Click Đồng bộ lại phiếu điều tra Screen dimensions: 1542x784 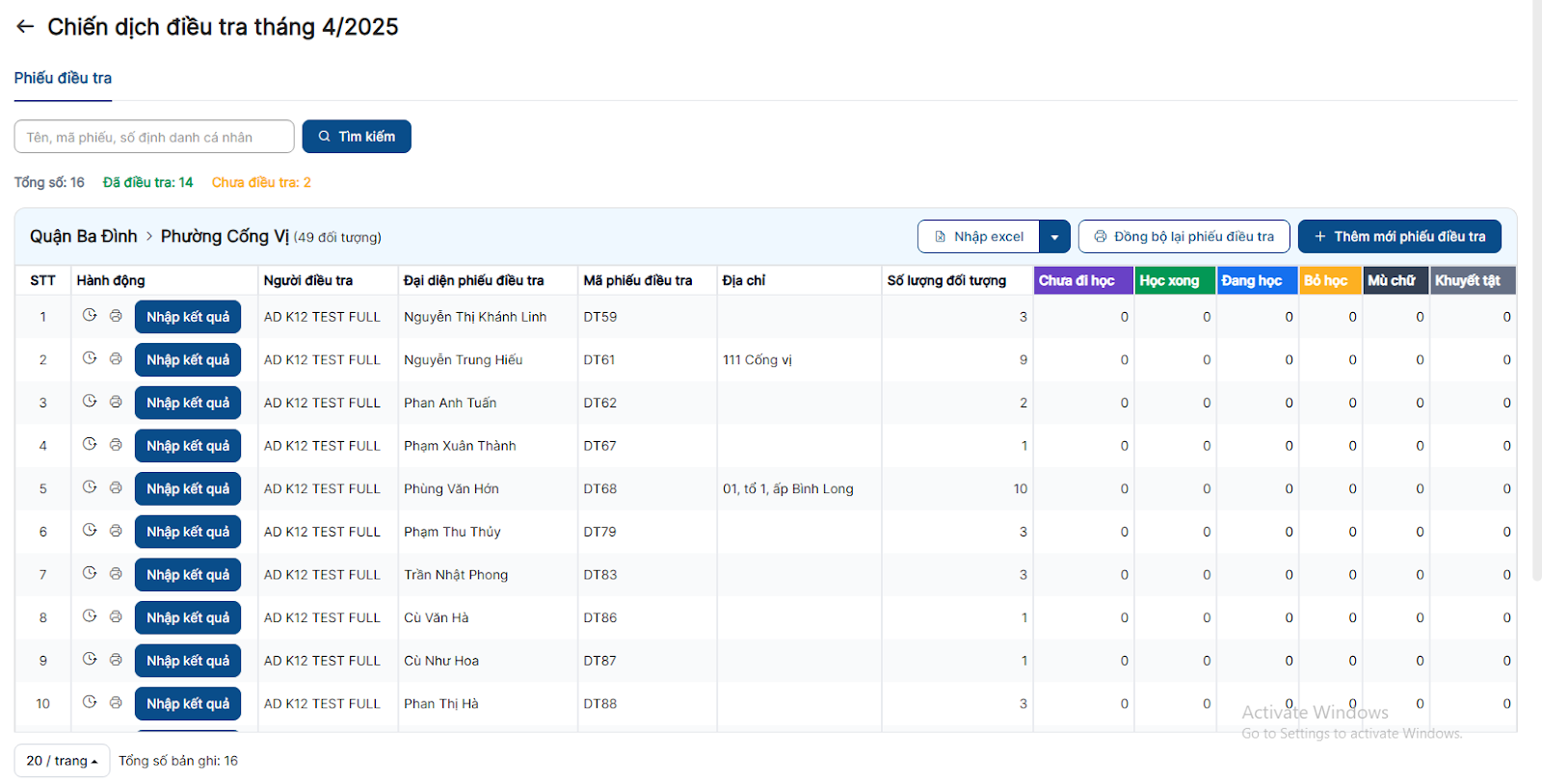(x=1183, y=237)
